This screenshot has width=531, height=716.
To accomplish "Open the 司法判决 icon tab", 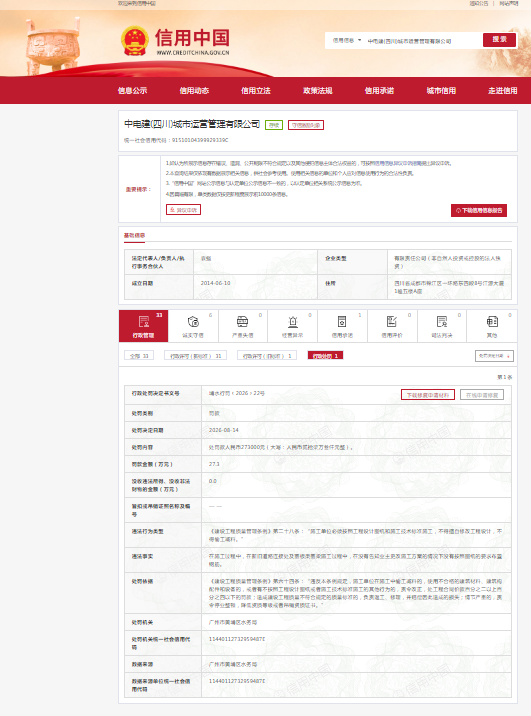I will (442, 326).
